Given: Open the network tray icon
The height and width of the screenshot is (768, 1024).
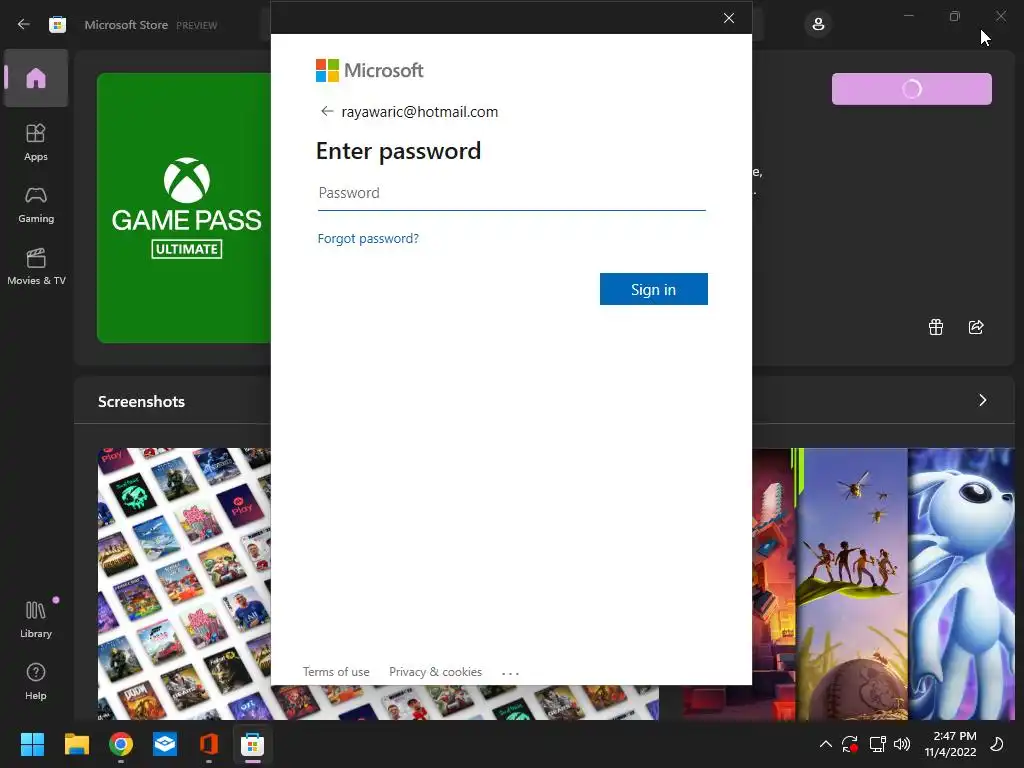Looking at the screenshot, I should 877,744.
